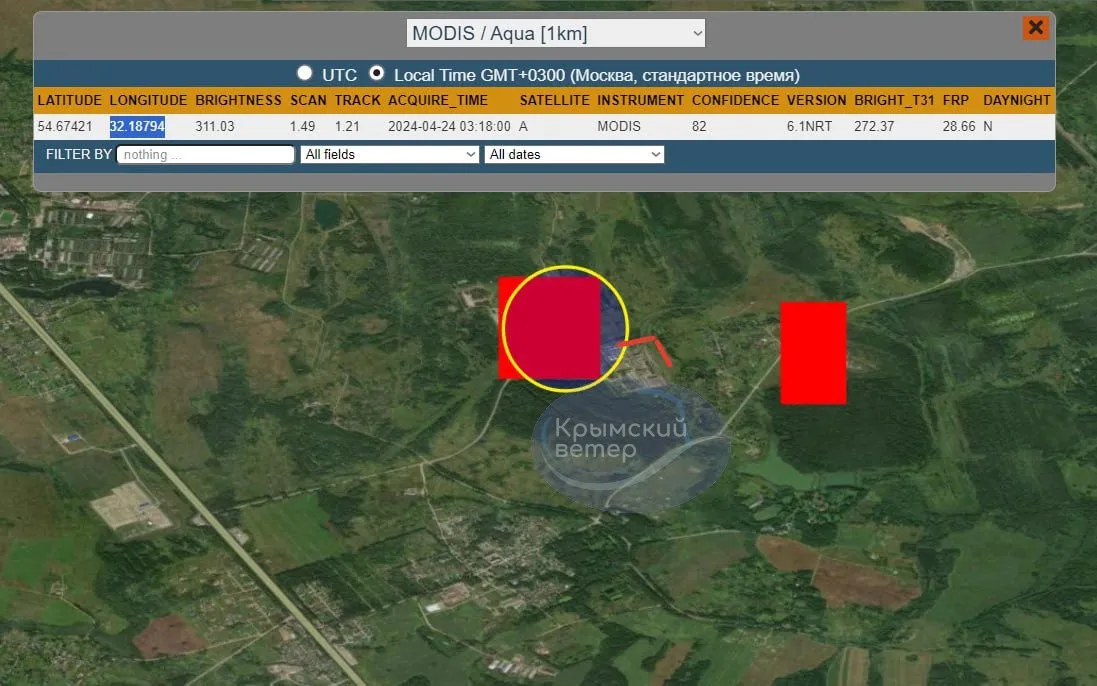The height and width of the screenshot is (686, 1097).
Task: Click the ACQUIRE_TIME column header
Action: click(437, 100)
